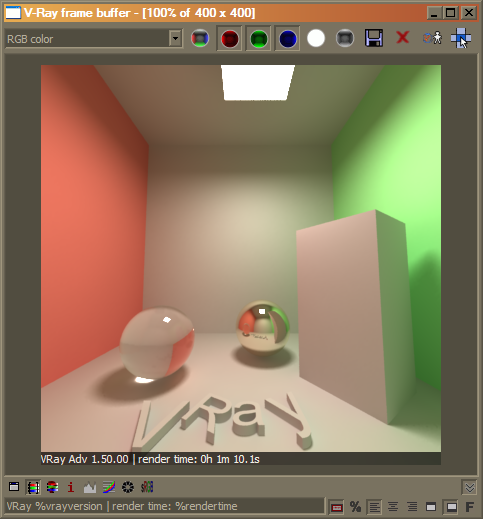This screenshot has height=519, width=483.
Task: Maximize the V-Ray frame buffer window
Action: tap(451, 13)
